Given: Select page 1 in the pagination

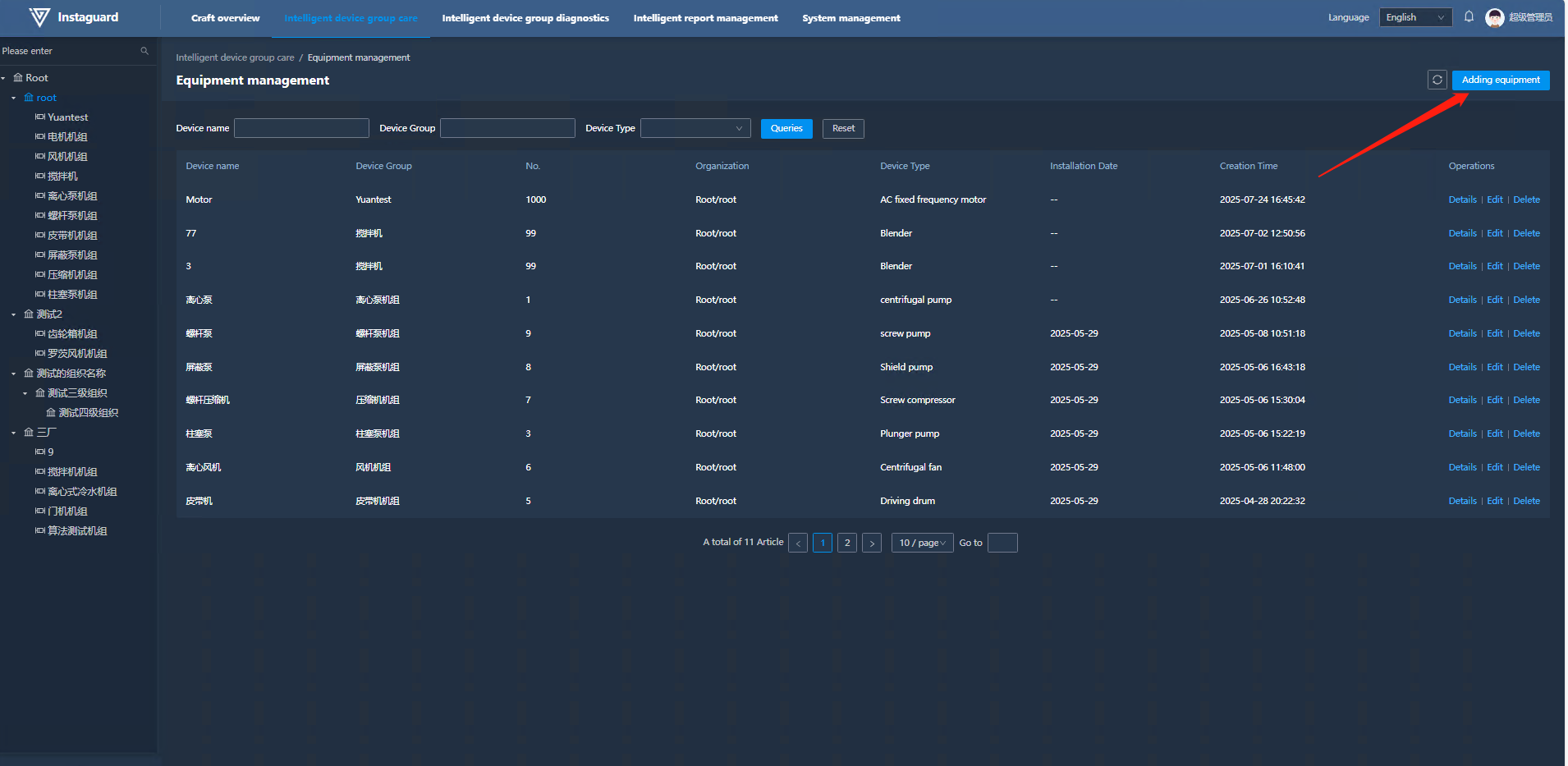Looking at the screenshot, I should 823,543.
